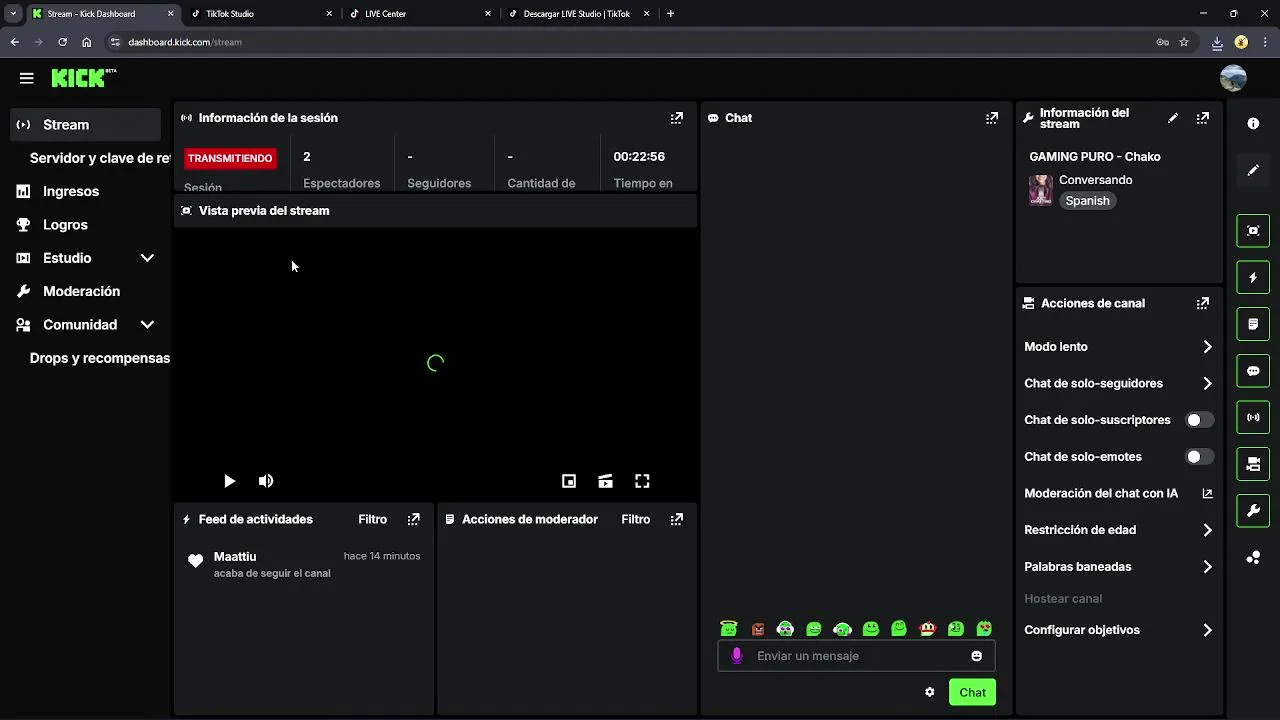
Task: Click the purple microphone icon in chat input
Action: click(x=737, y=656)
